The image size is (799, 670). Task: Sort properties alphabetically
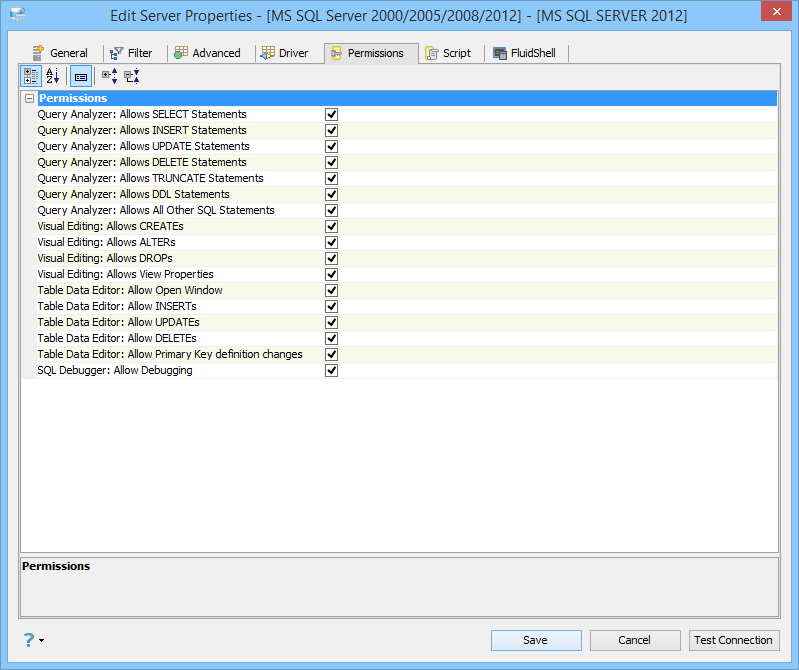(x=52, y=76)
